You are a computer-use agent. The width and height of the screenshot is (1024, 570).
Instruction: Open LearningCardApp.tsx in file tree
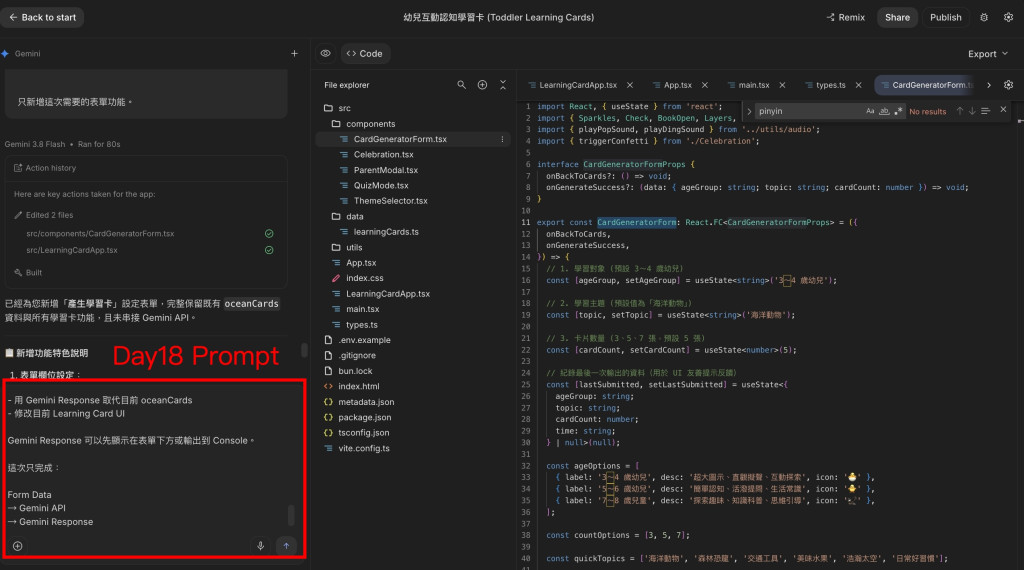point(387,294)
